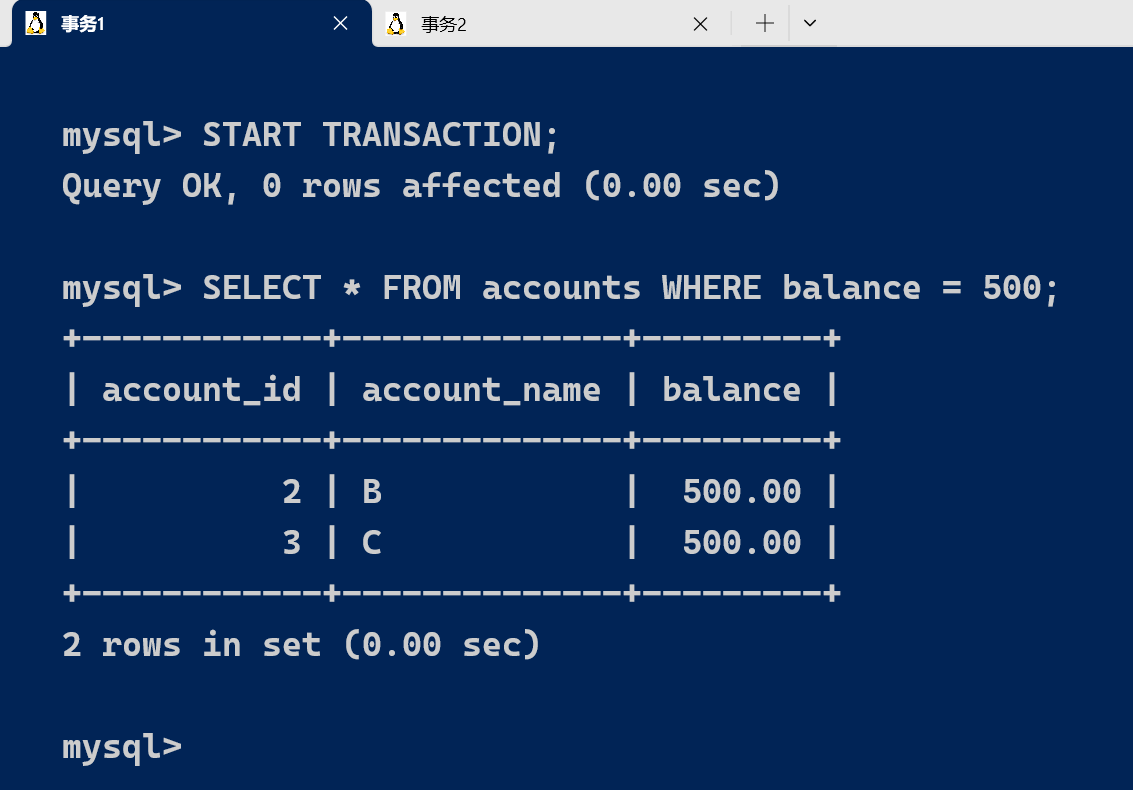Click the account_name column header
The height and width of the screenshot is (790, 1133).
click(x=481, y=390)
